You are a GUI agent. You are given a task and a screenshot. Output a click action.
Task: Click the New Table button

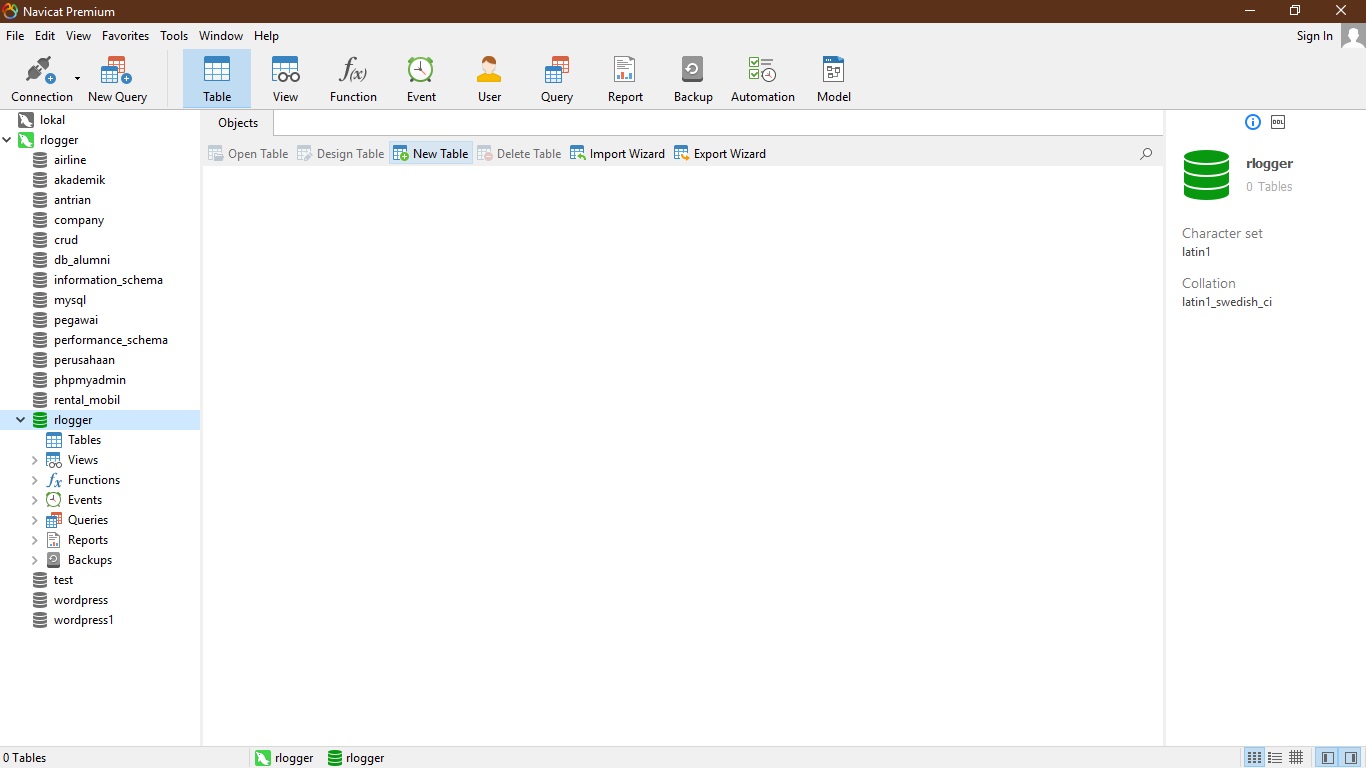coord(430,153)
